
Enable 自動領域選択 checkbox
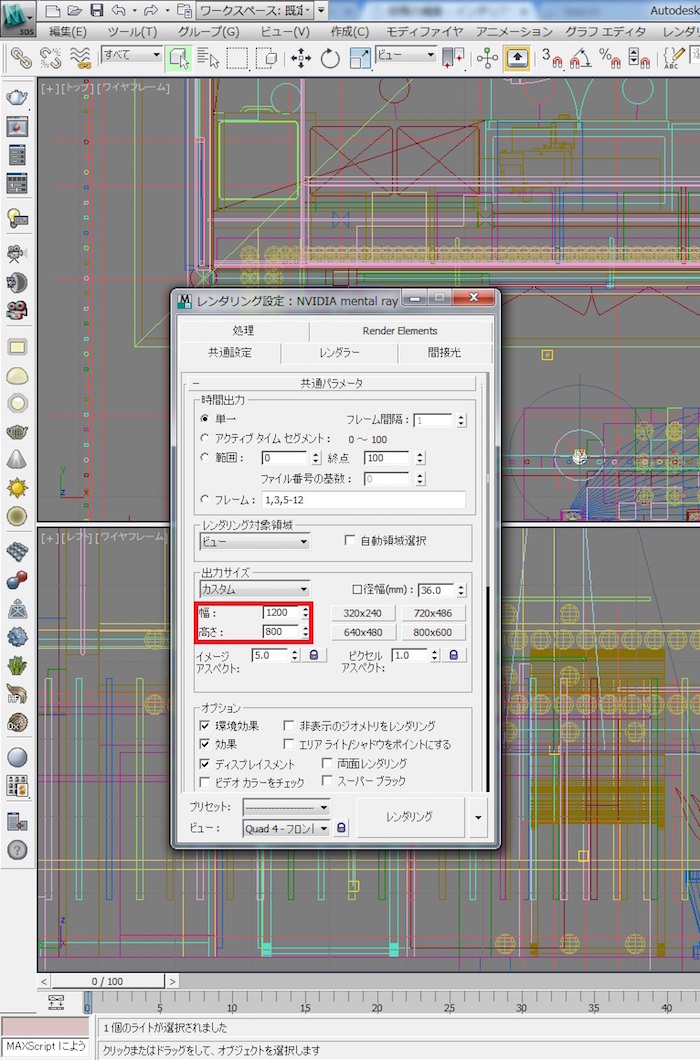(350, 540)
